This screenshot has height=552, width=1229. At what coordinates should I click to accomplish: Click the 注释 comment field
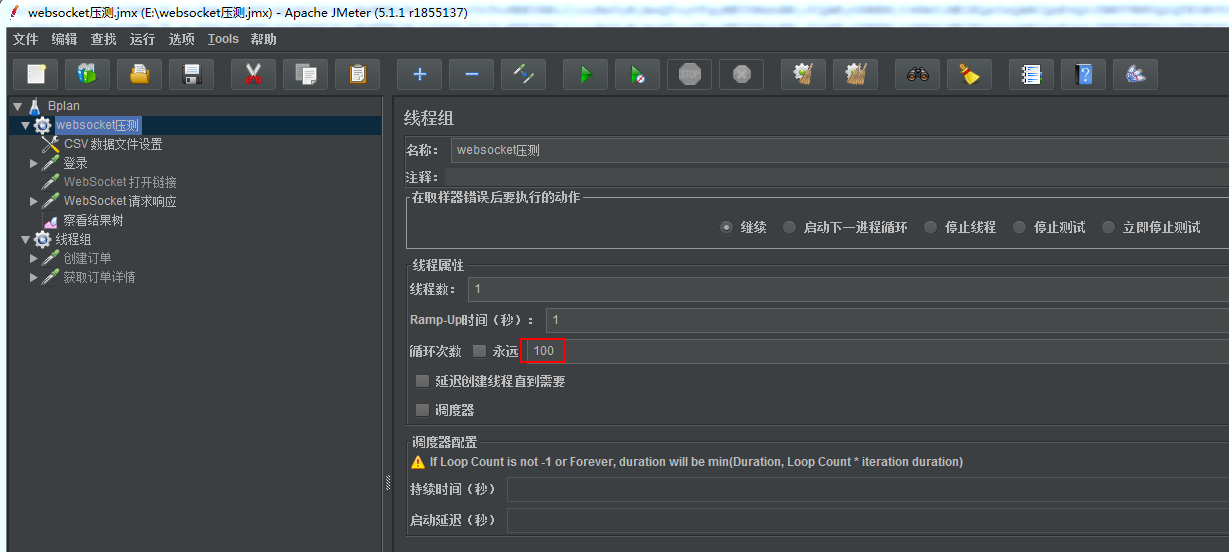pos(837,177)
